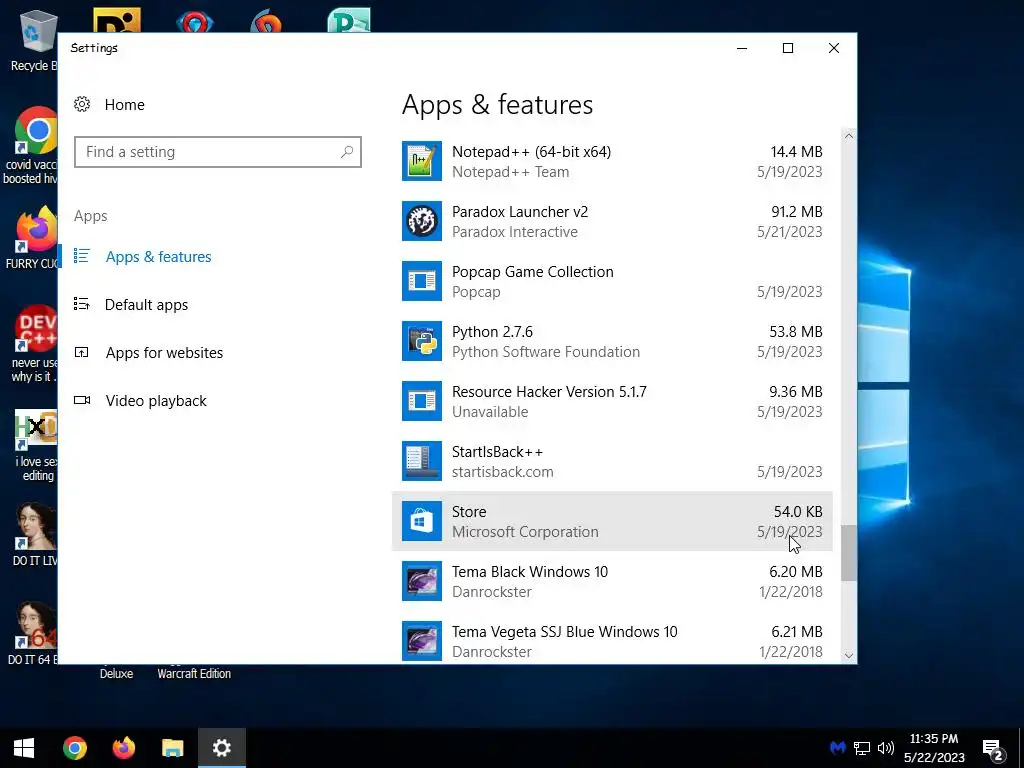The image size is (1024, 768).
Task: Click the Video playback camera icon
Action: [x=82, y=400]
